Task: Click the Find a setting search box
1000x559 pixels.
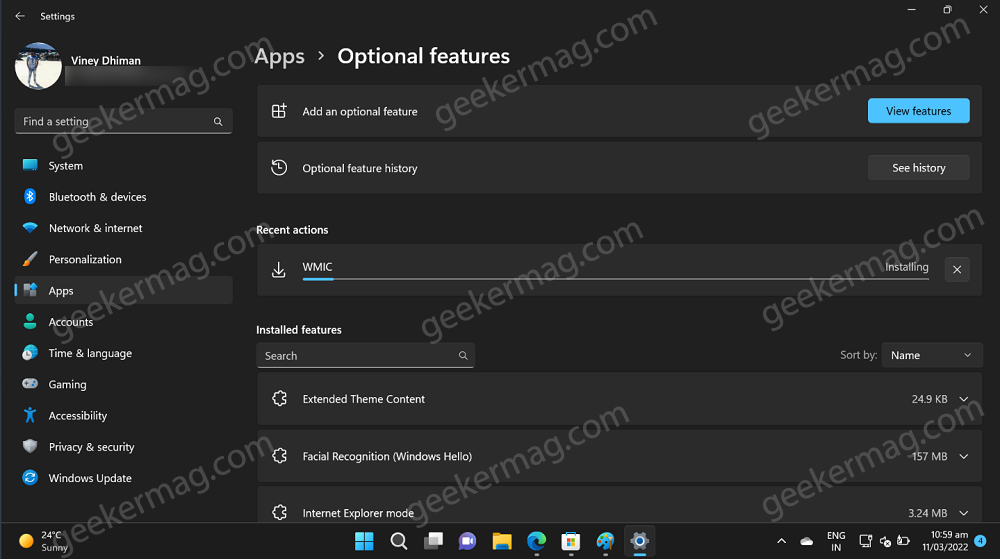Action: [x=123, y=121]
